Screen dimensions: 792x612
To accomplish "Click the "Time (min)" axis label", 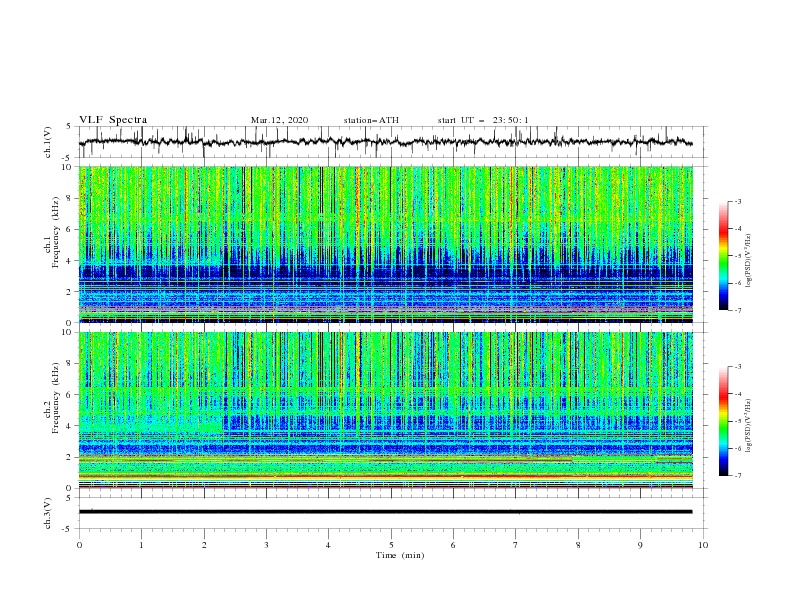I will (400, 555).
